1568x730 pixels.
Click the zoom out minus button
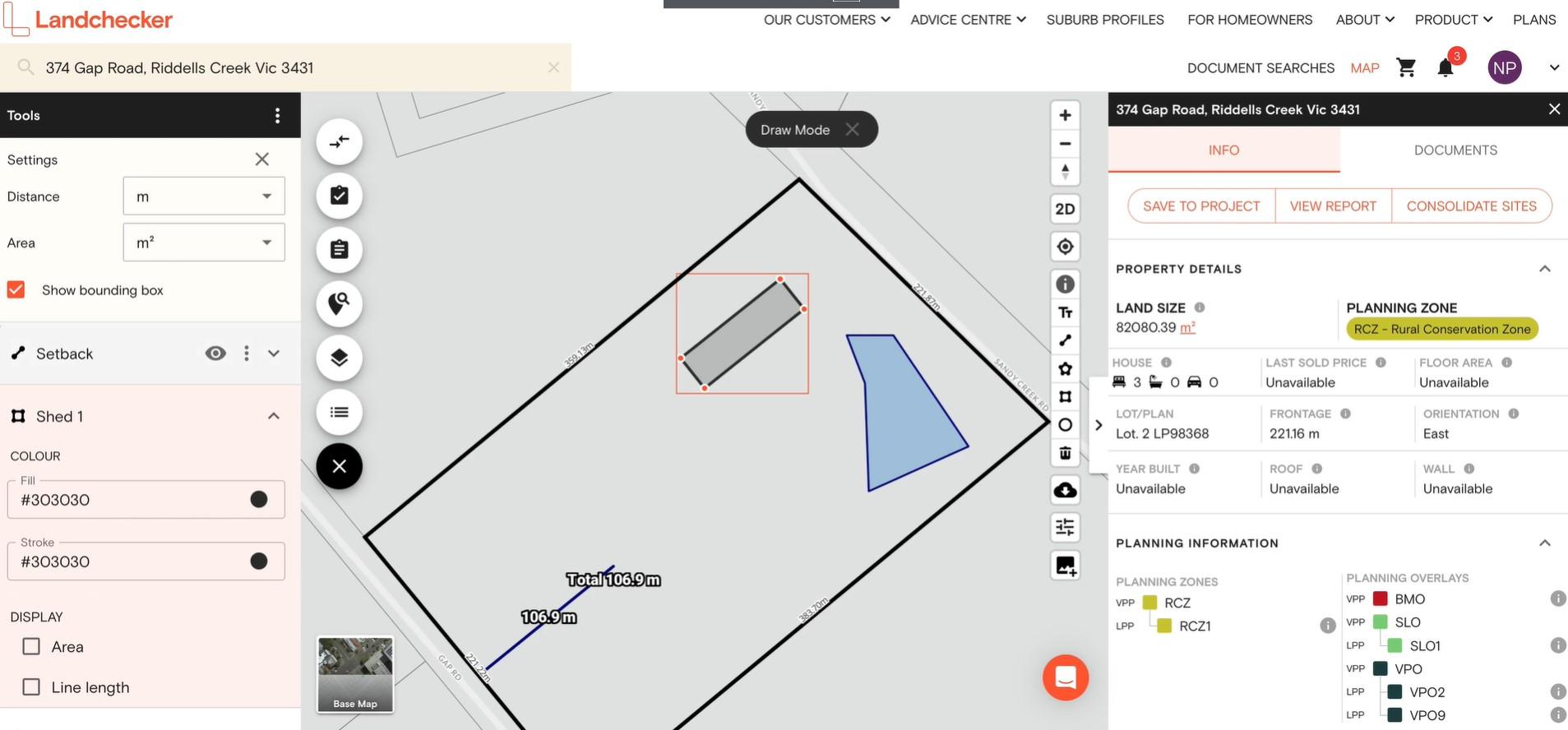click(1065, 144)
